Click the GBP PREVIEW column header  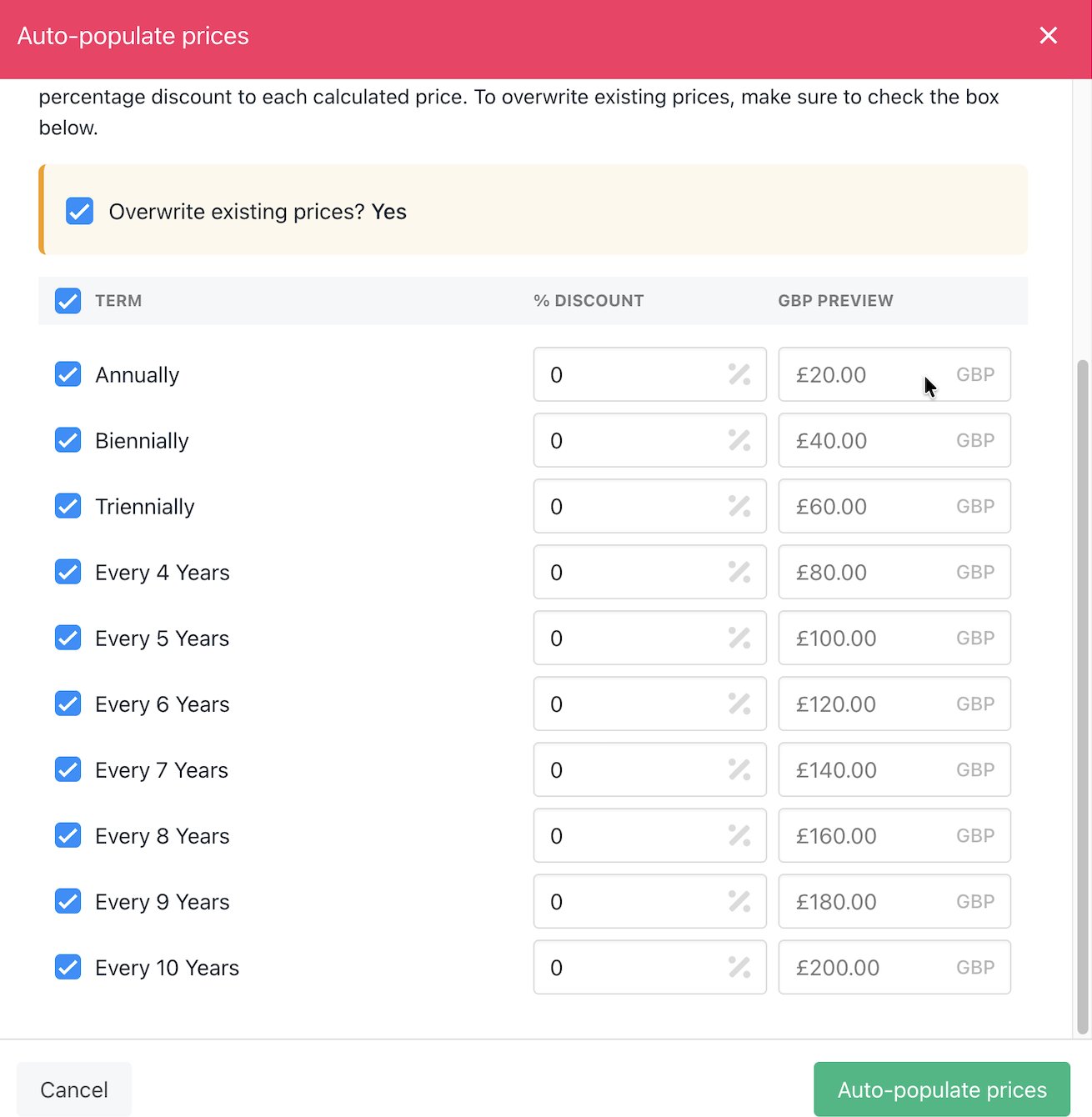point(835,301)
